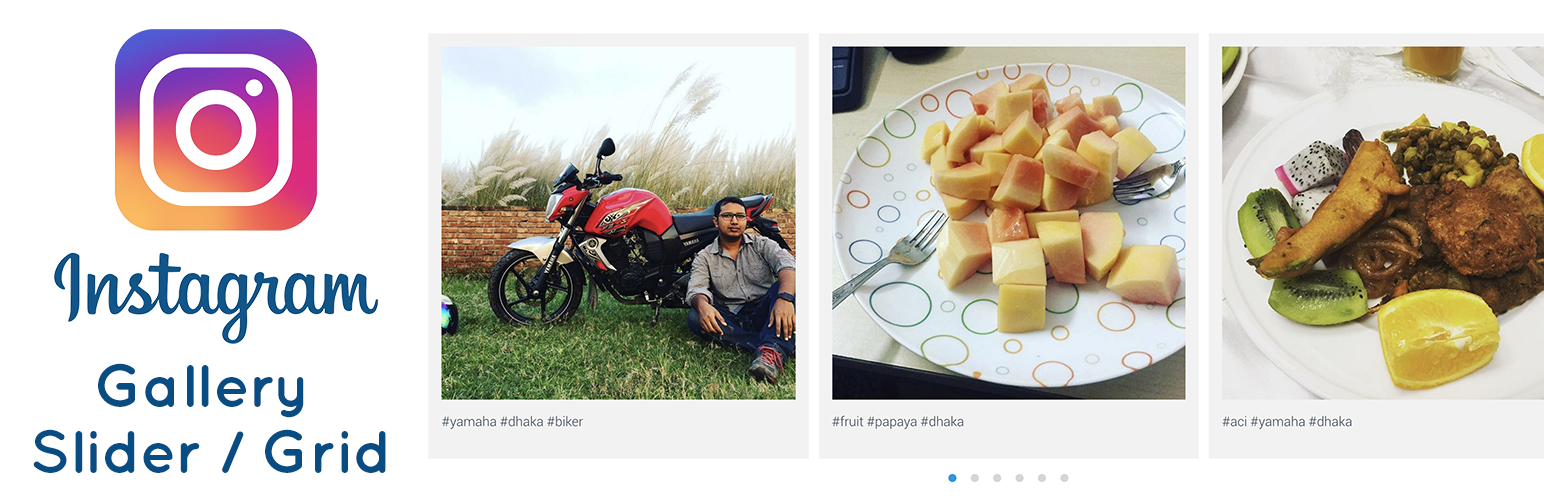The width and height of the screenshot is (1544, 500).
Task: Click the Instagram camera logo icon
Action: 216,130
